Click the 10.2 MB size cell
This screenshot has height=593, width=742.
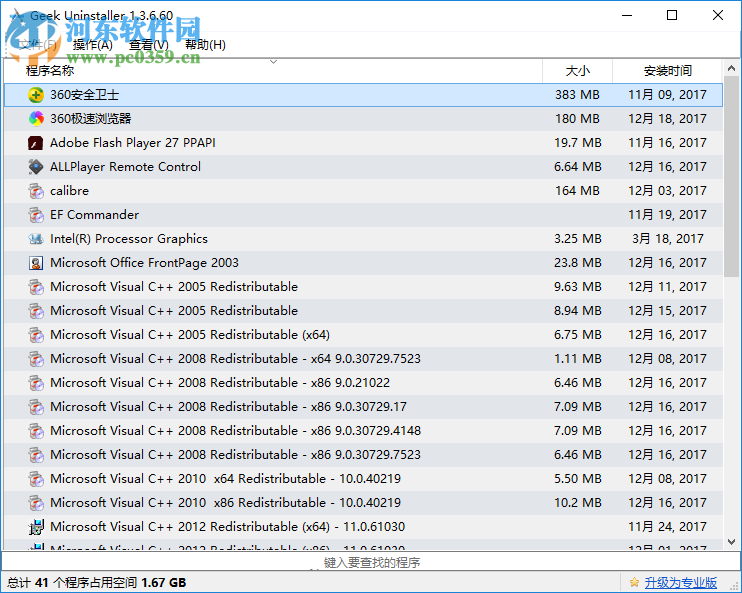[x=578, y=503]
